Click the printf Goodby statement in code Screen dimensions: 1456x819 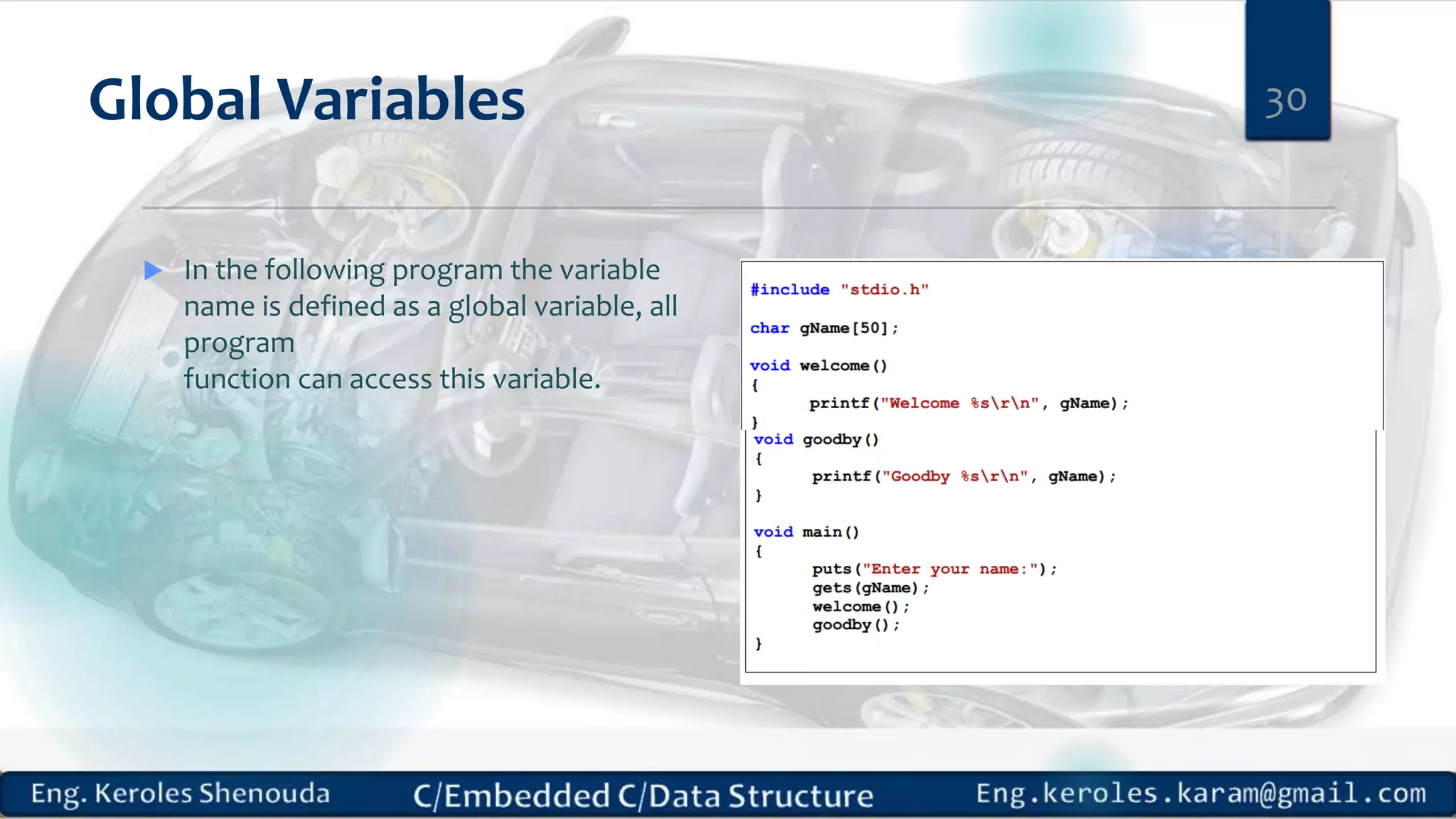click(x=963, y=476)
